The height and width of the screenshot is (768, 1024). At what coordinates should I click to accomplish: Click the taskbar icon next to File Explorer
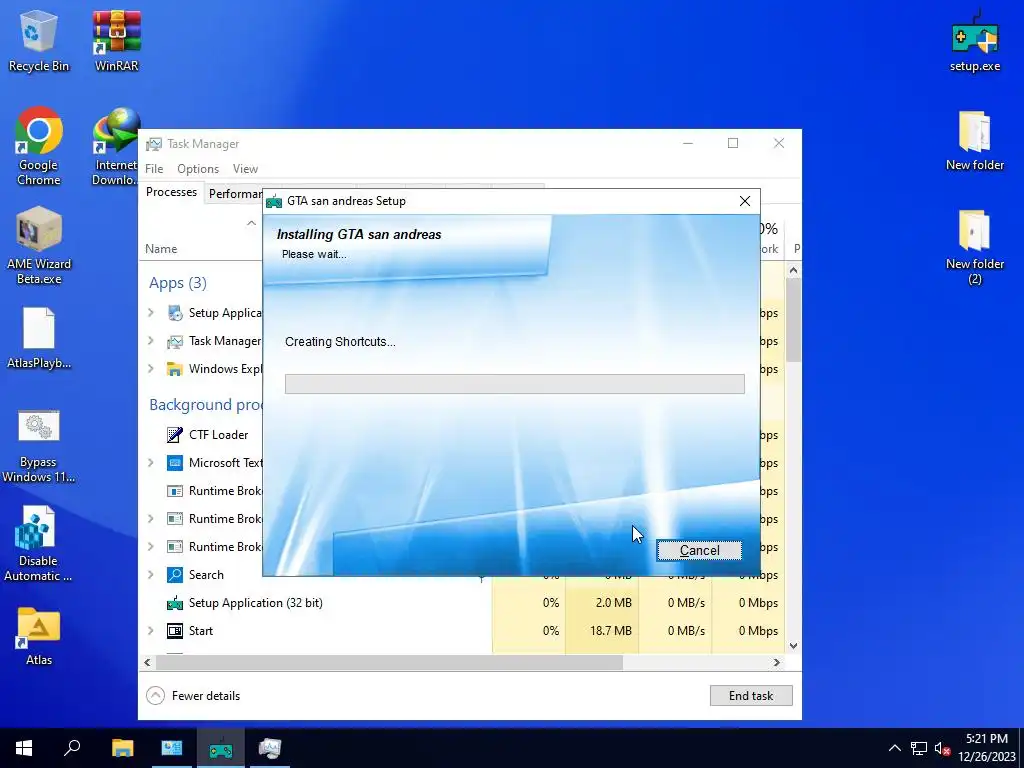pos(172,748)
